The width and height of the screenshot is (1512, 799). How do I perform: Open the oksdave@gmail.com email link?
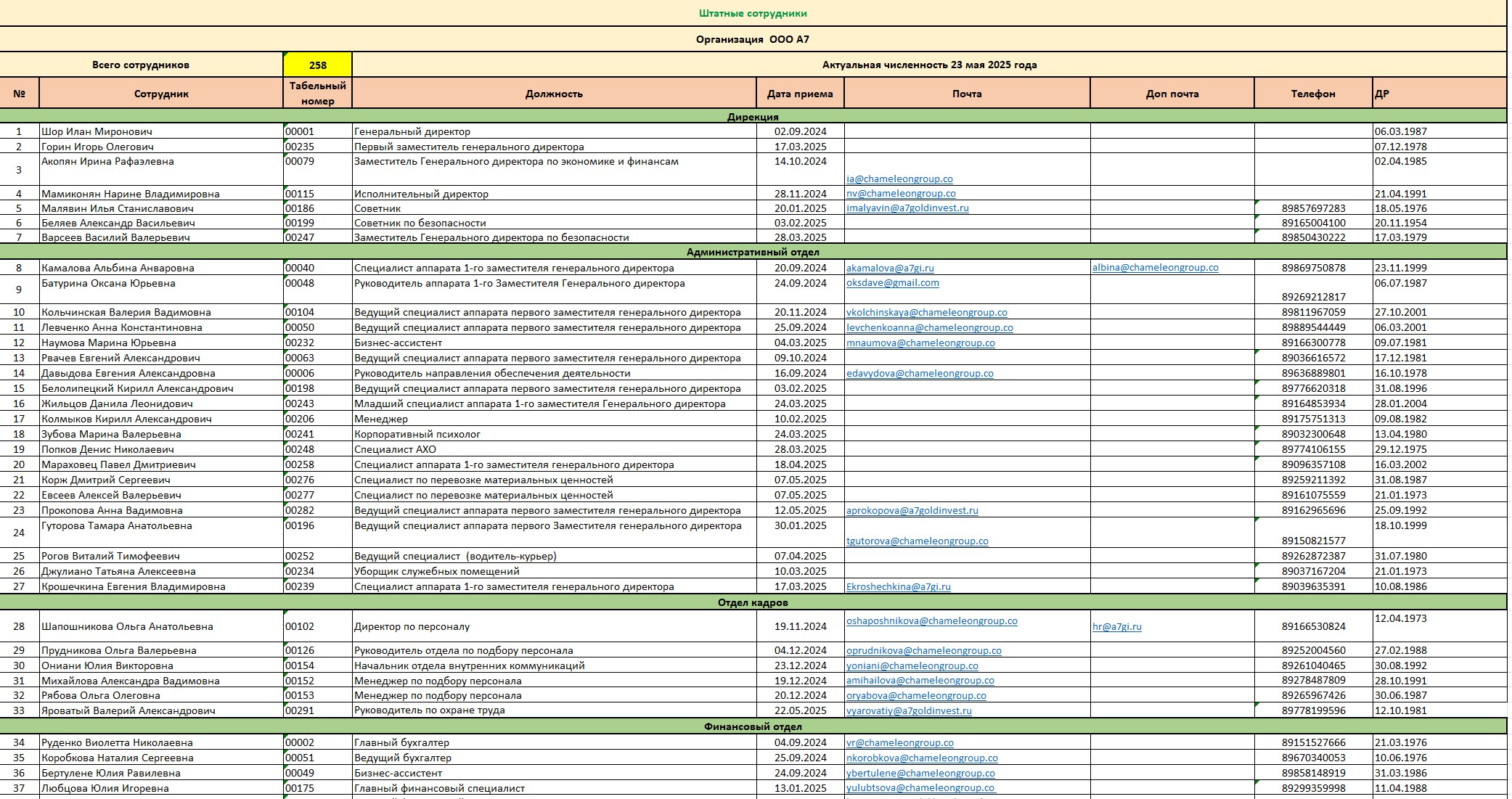coord(892,283)
